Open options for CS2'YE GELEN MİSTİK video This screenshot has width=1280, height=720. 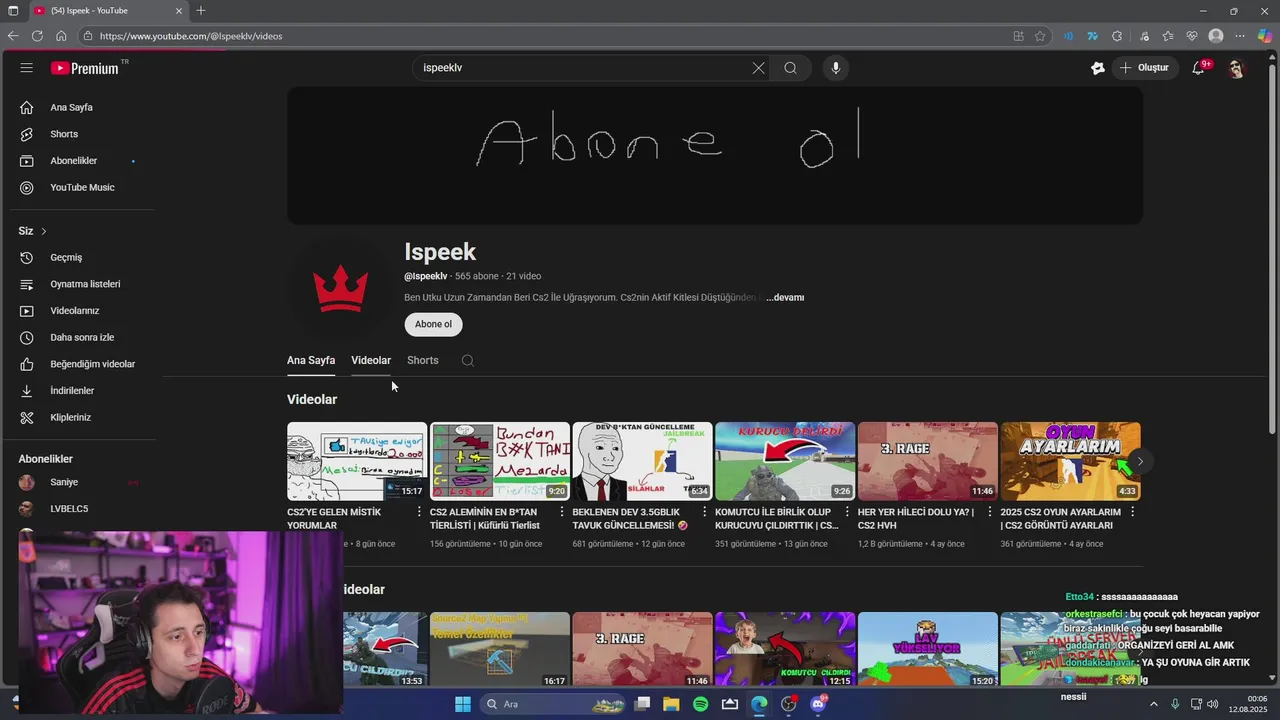click(x=418, y=512)
